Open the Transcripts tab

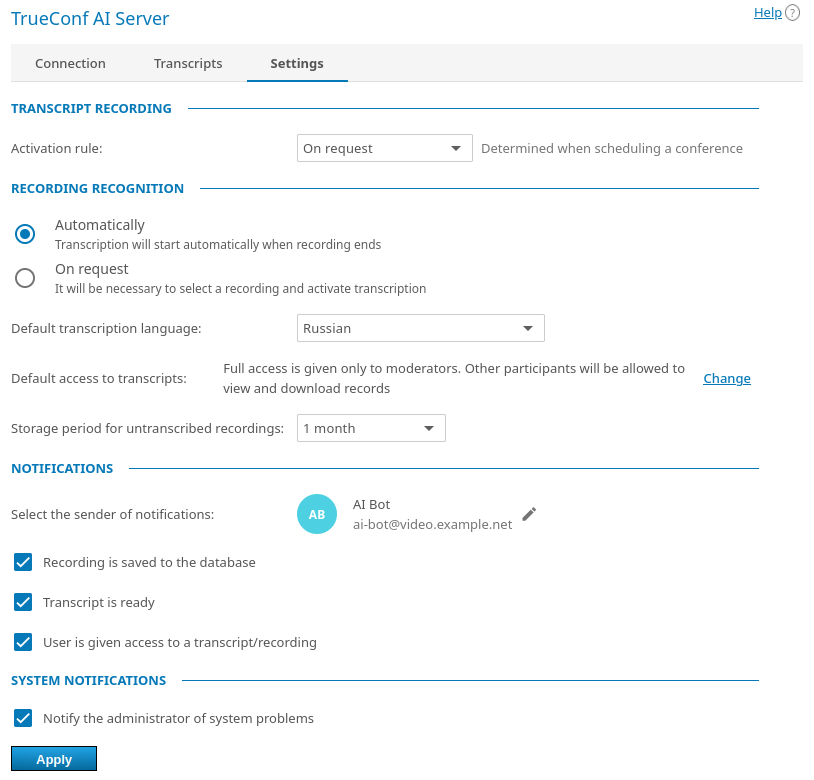pyautogui.click(x=188, y=63)
